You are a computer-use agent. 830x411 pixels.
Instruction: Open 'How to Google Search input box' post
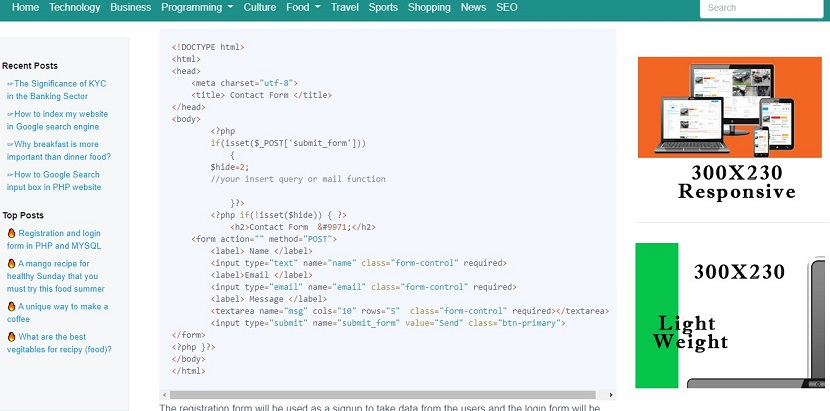click(x=53, y=181)
